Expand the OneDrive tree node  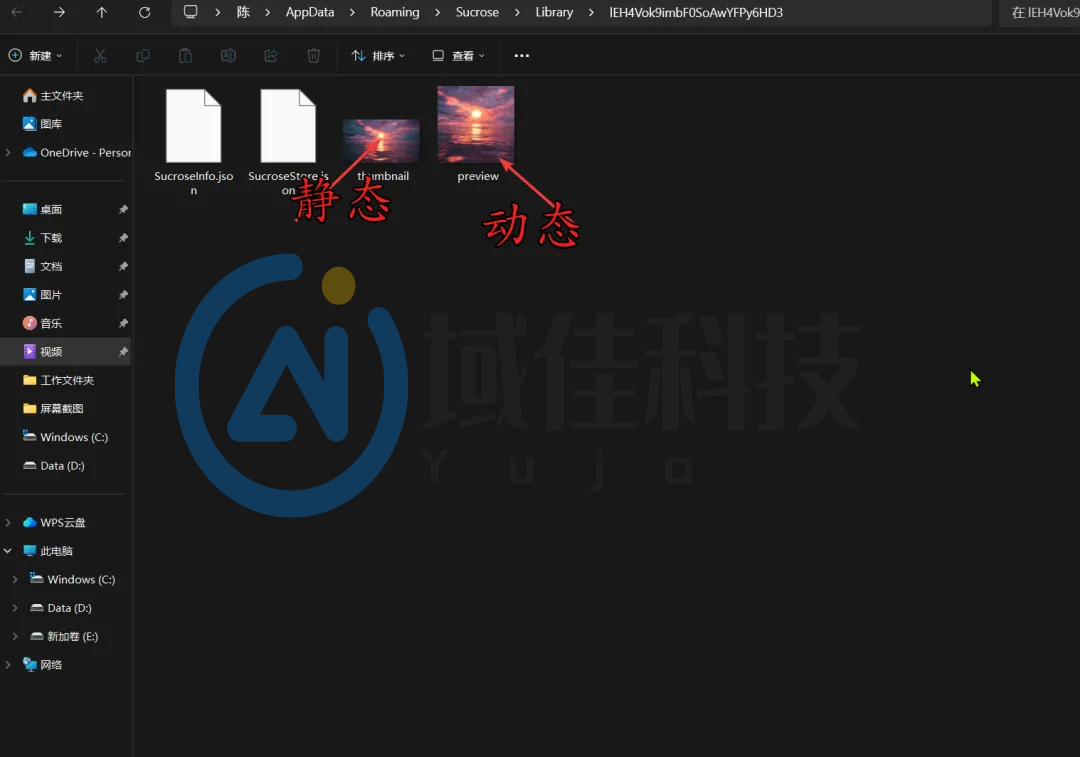click(x=8, y=152)
